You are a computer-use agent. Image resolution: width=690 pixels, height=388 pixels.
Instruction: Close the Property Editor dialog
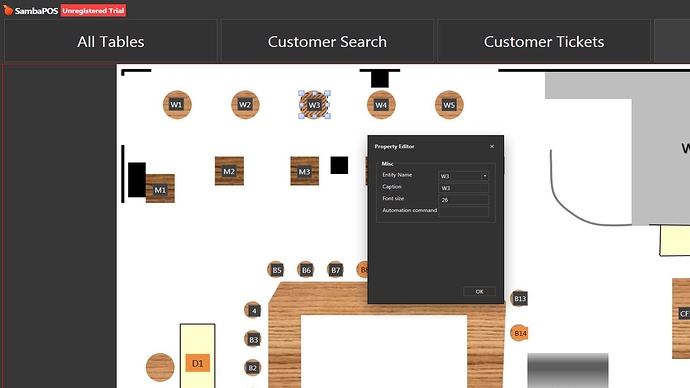click(492, 146)
